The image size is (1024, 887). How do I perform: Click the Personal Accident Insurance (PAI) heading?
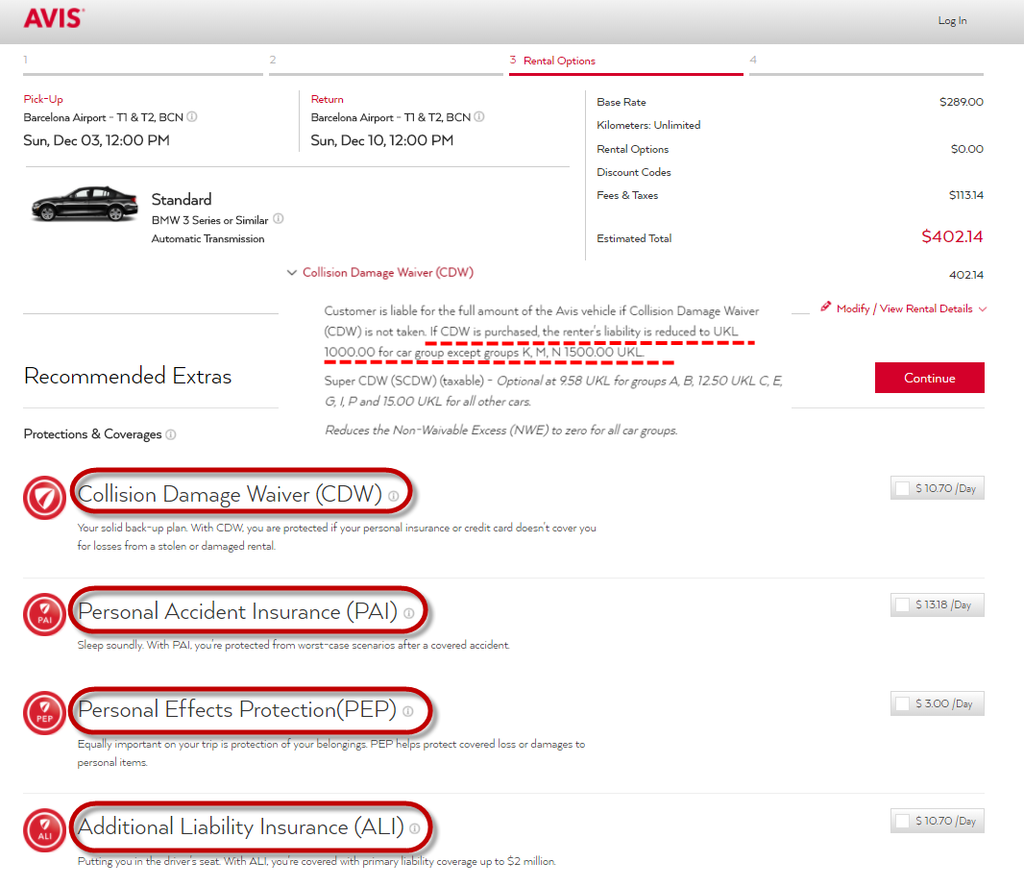click(238, 611)
